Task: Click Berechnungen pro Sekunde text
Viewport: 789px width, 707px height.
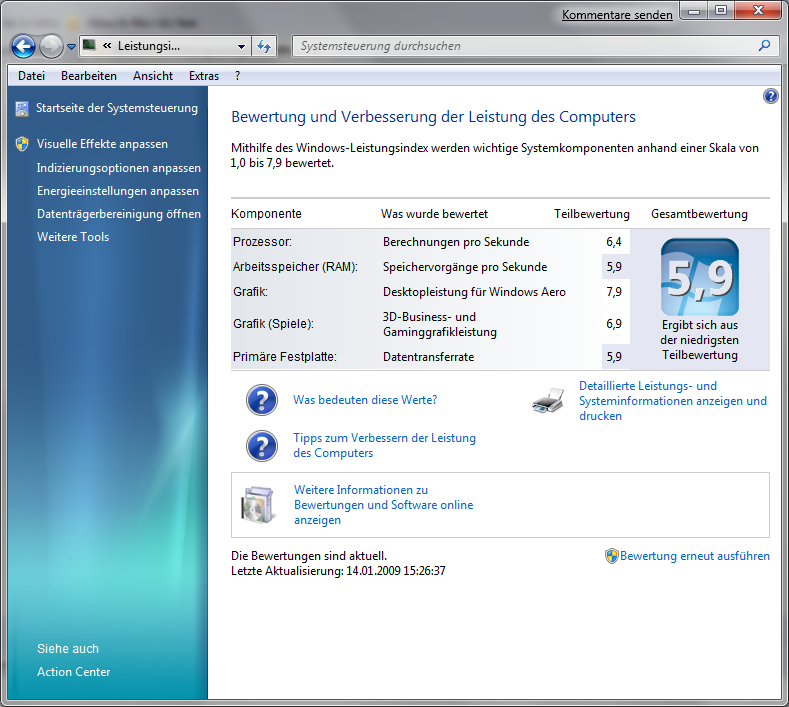Action: pyautogui.click(x=456, y=242)
